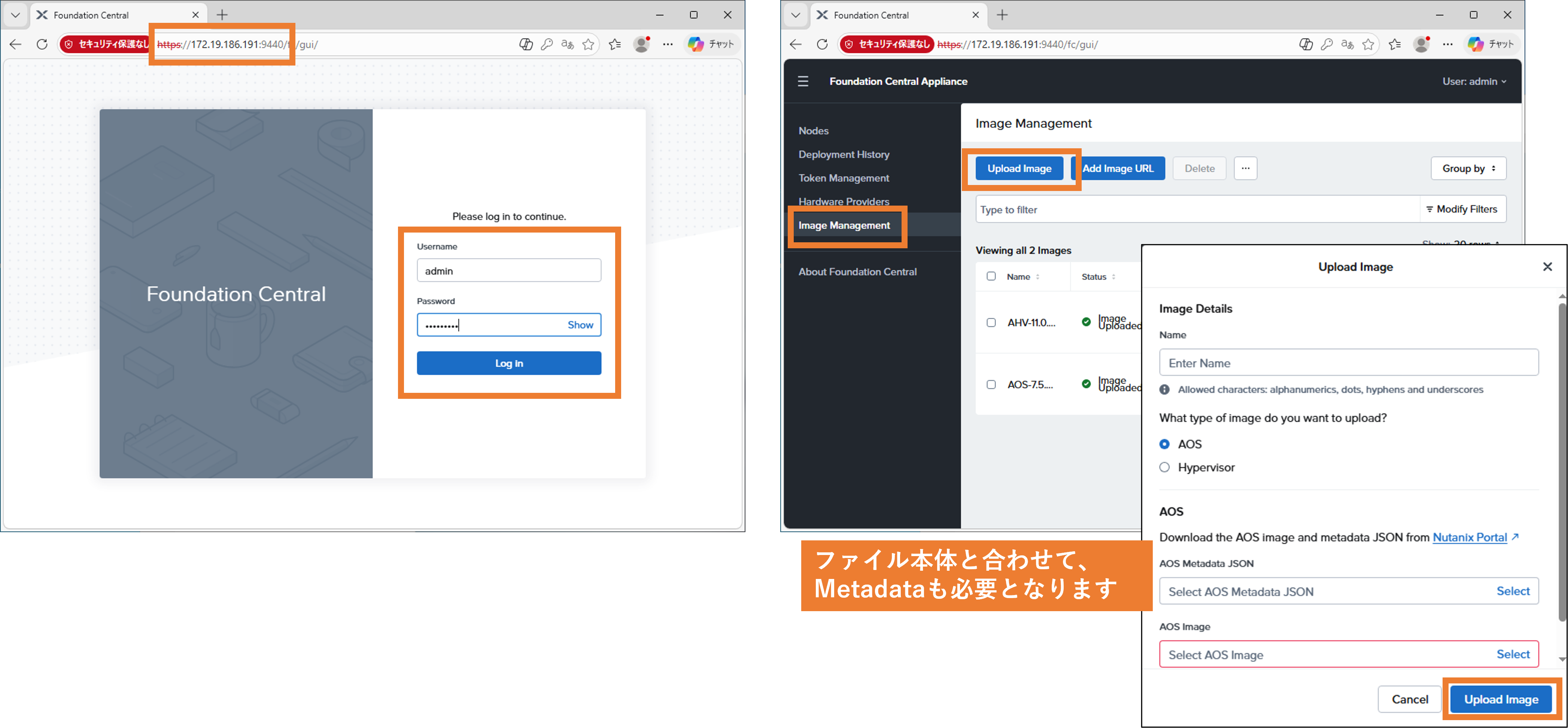Refresh the right browser window page
Image resolution: width=1568 pixels, height=728 pixels.
point(822,45)
